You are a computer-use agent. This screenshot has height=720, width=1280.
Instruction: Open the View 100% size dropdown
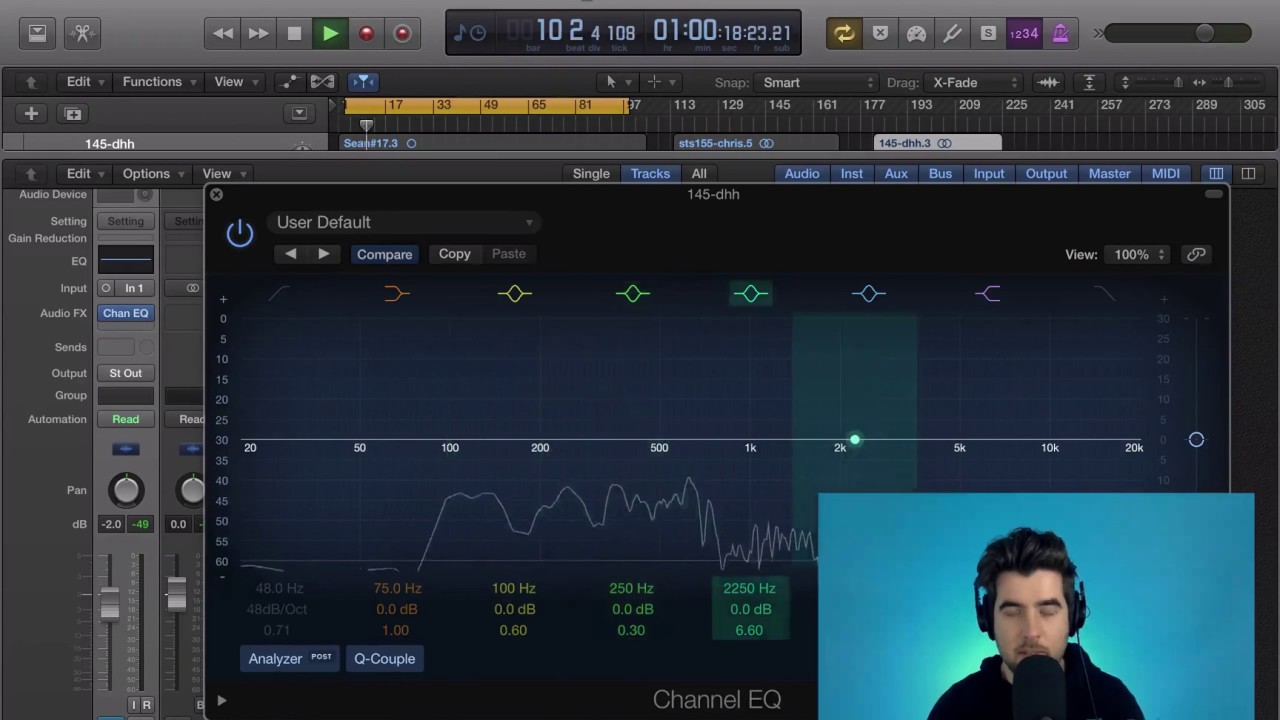click(x=1138, y=255)
